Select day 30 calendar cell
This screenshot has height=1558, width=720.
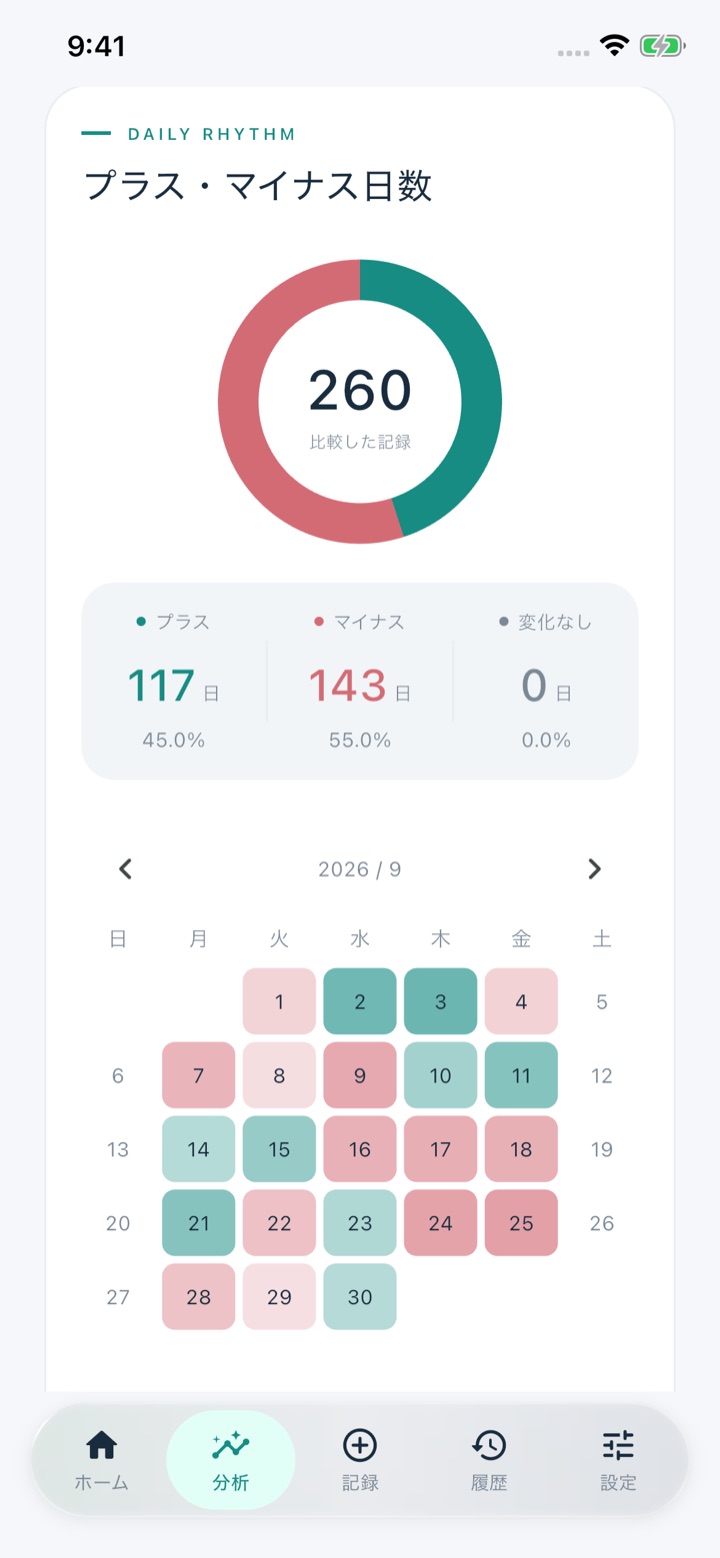(x=360, y=1297)
